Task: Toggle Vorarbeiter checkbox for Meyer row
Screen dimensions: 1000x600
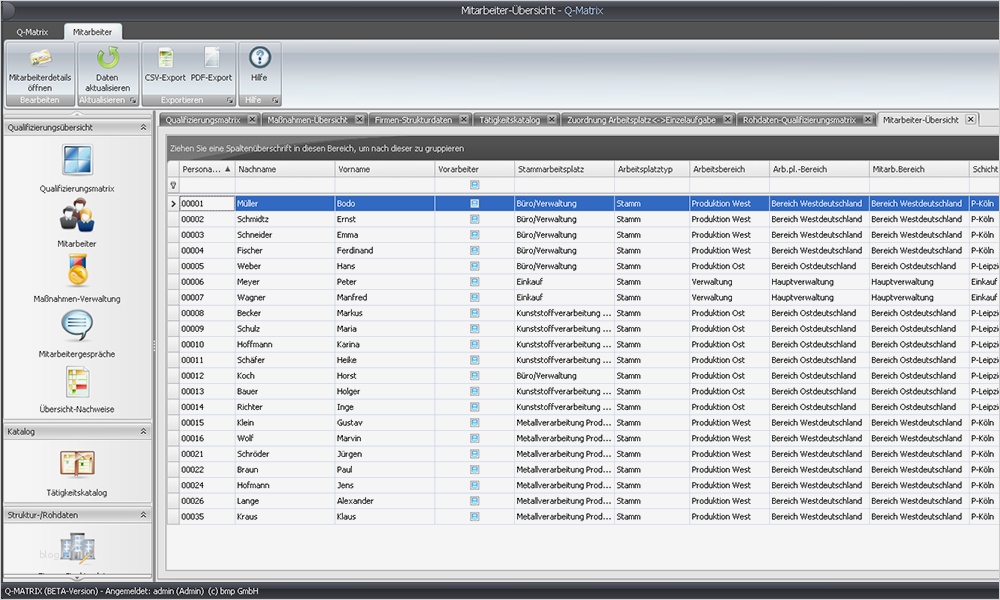Action: [x=475, y=282]
